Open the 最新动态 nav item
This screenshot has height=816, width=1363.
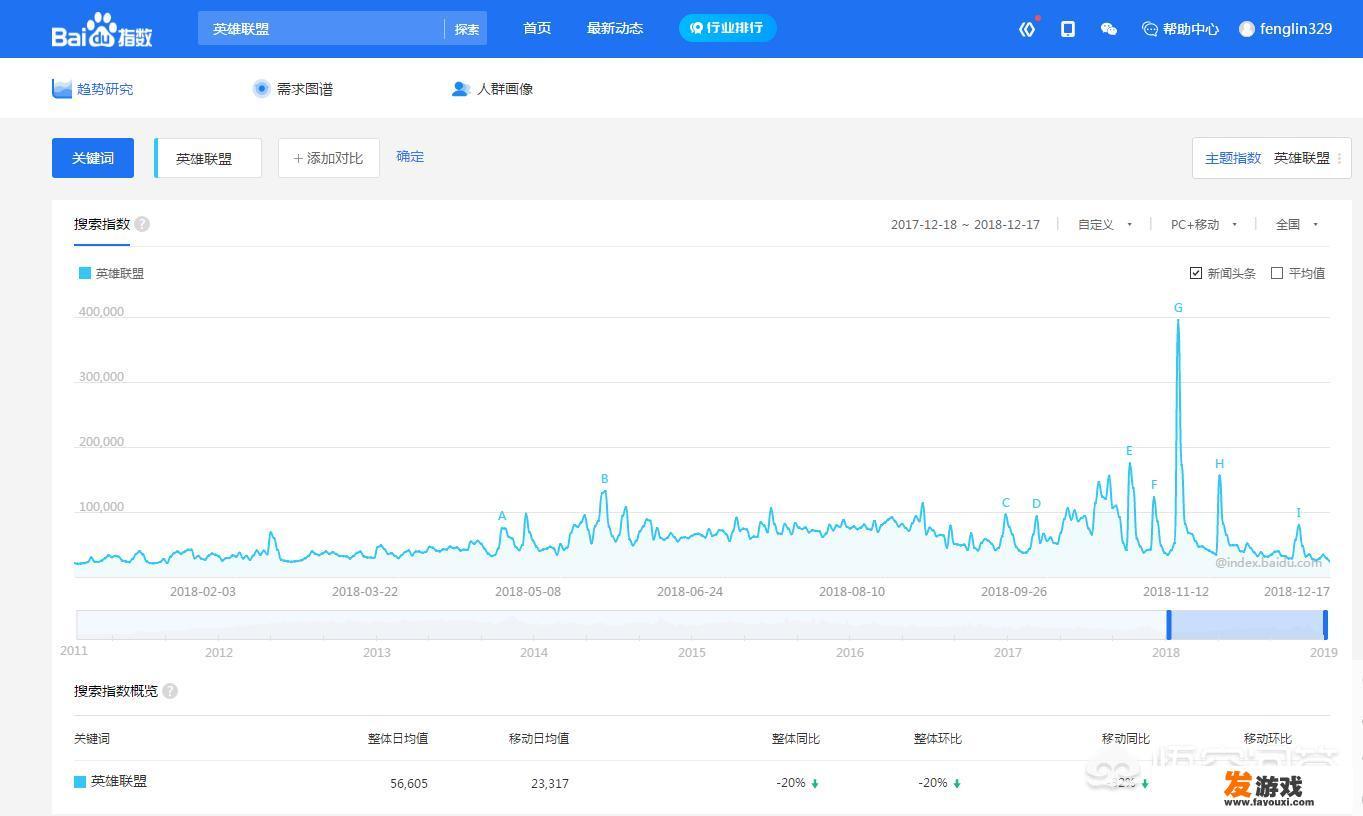point(615,28)
